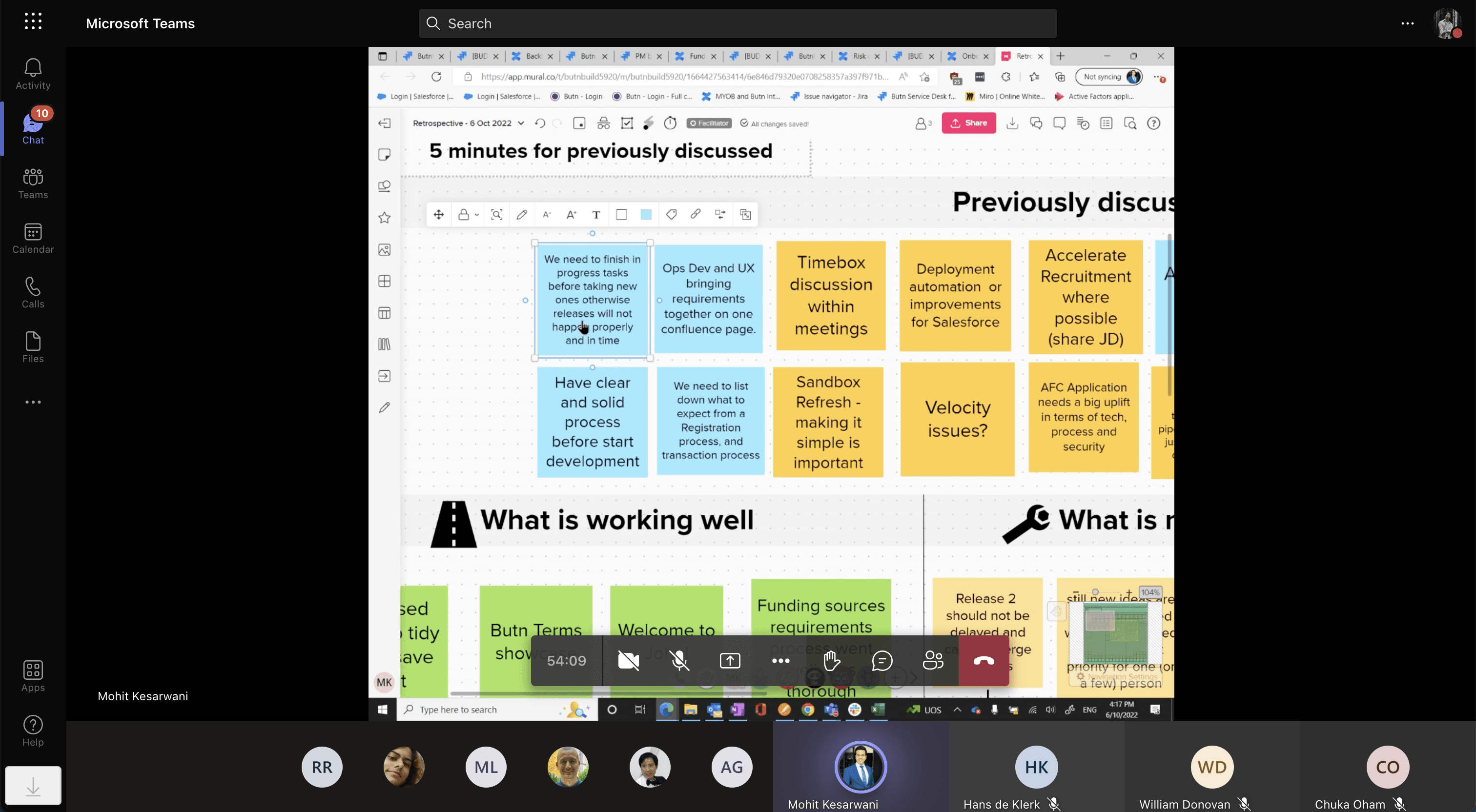The image size is (1476, 812).
Task: Expand the sidebar more apps ellipsis
Action: (x=33, y=402)
